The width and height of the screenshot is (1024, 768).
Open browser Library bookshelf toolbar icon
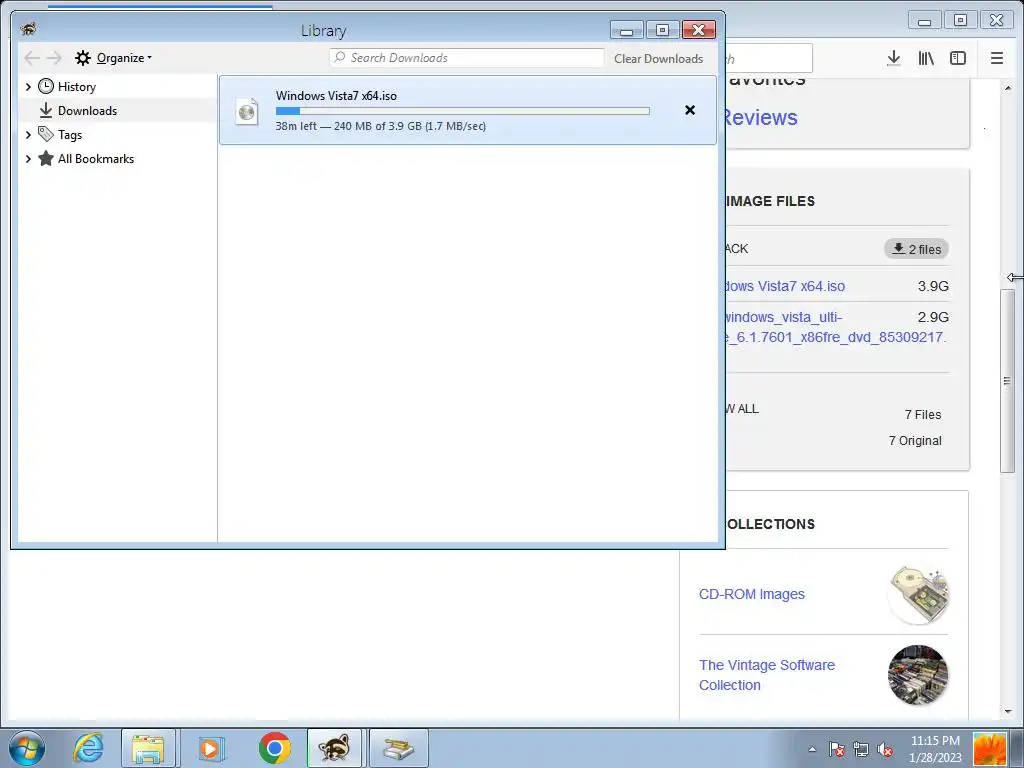click(x=926, y=58)
